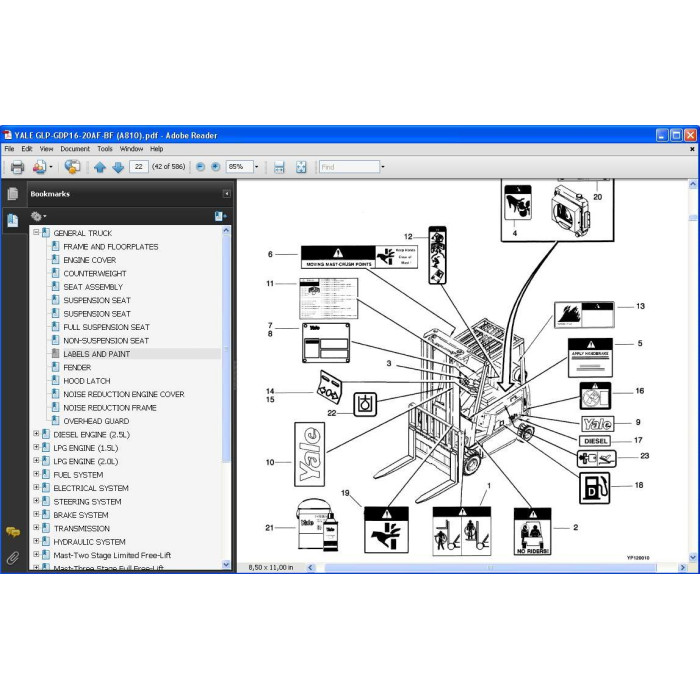Open NON-SUSPENSION SEAT bookmark

click(x=106, y=340)
